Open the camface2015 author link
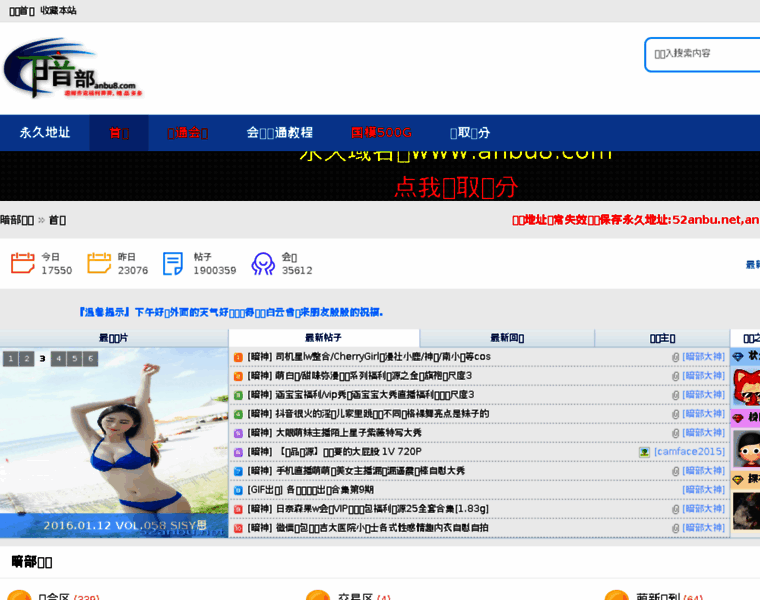The width and height of the screenshot is (760, 600). point(690,452)
